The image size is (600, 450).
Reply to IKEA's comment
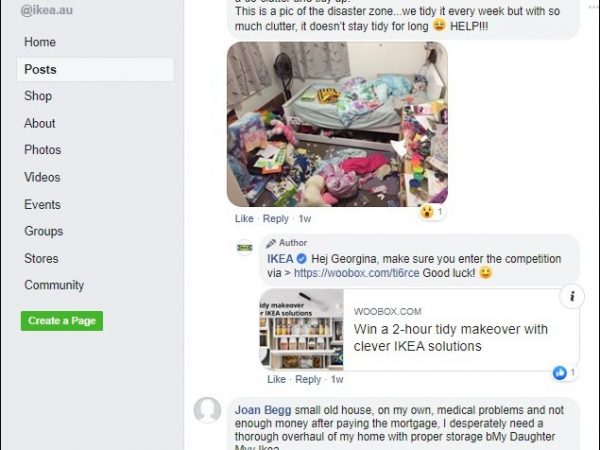pyautogui.click(x=308, y=379)
